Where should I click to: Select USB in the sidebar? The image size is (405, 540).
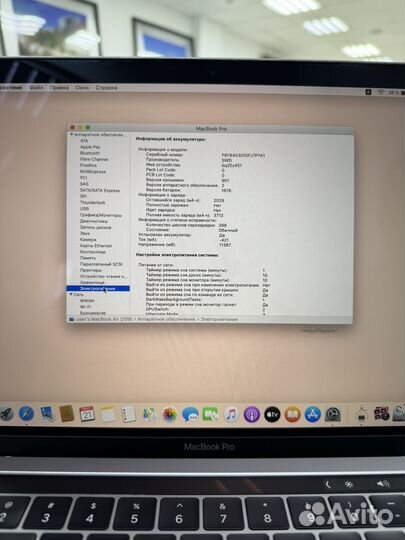click(x=84, y=209)
